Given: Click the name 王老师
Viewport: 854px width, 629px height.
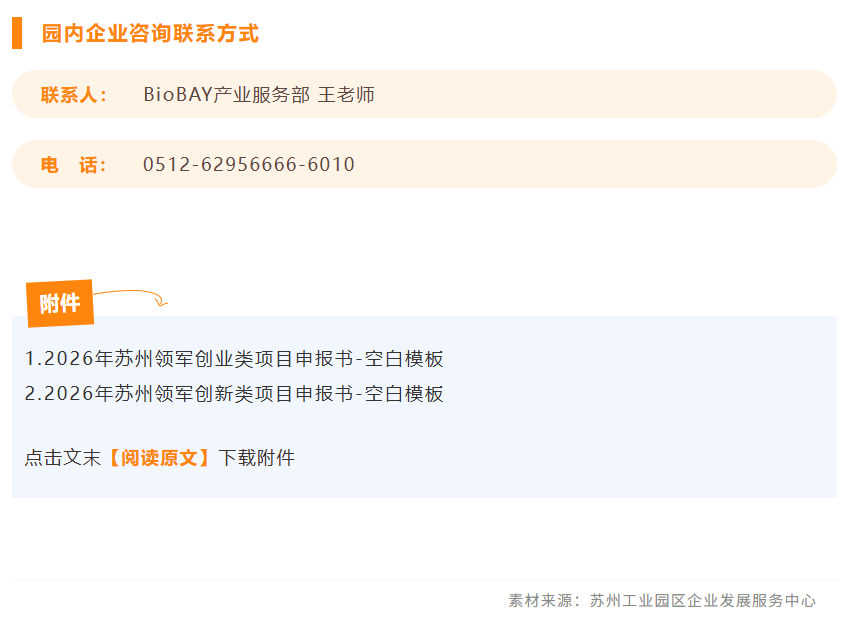Looking at the screenshot, I should (346, 95).
